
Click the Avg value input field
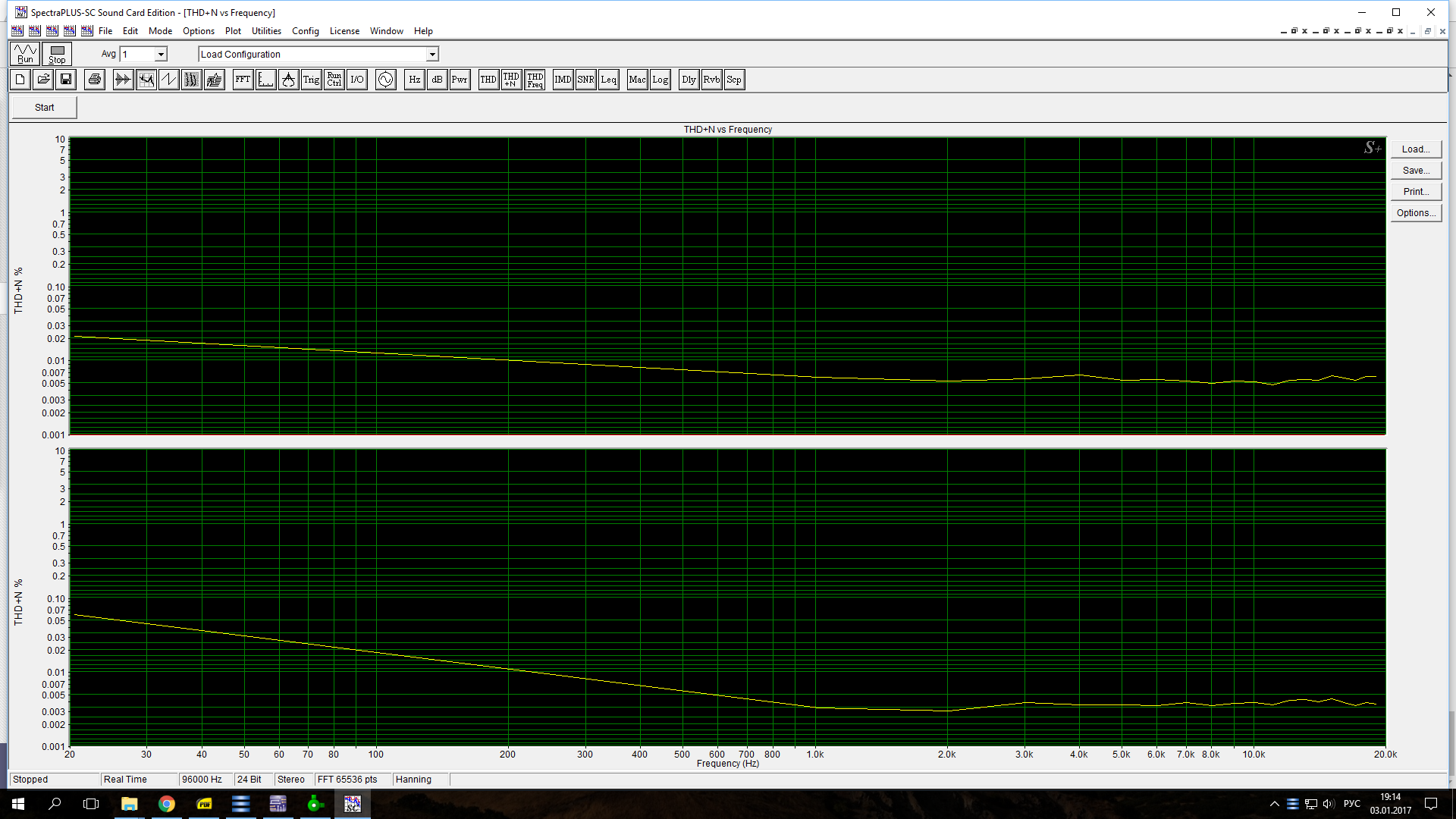[x=137, y=55]
